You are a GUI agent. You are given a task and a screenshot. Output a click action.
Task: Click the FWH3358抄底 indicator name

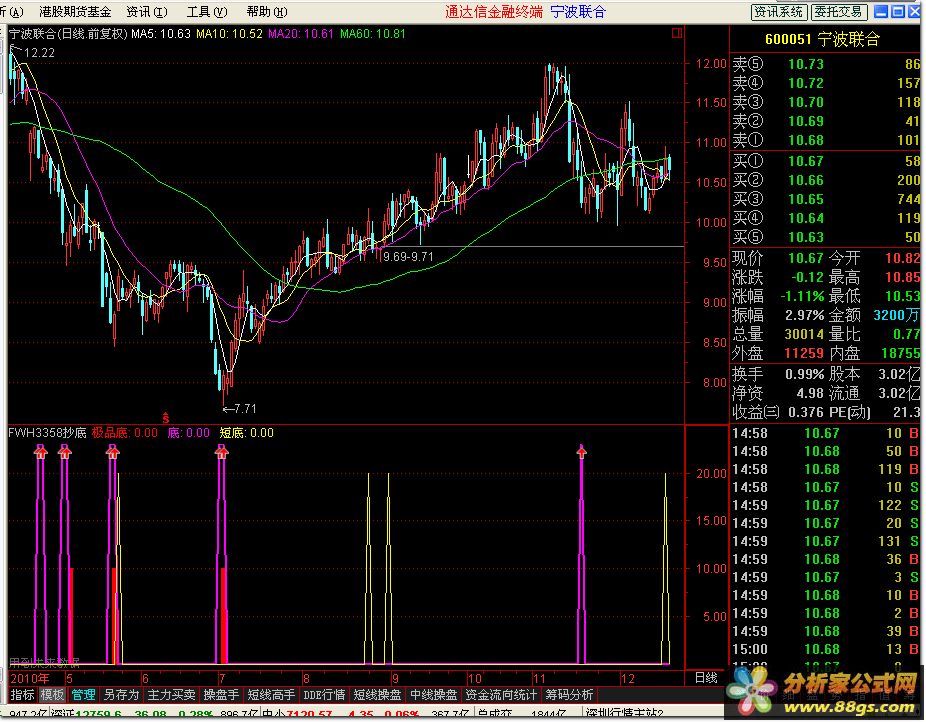pyautogui.click(x=47, y=433)
